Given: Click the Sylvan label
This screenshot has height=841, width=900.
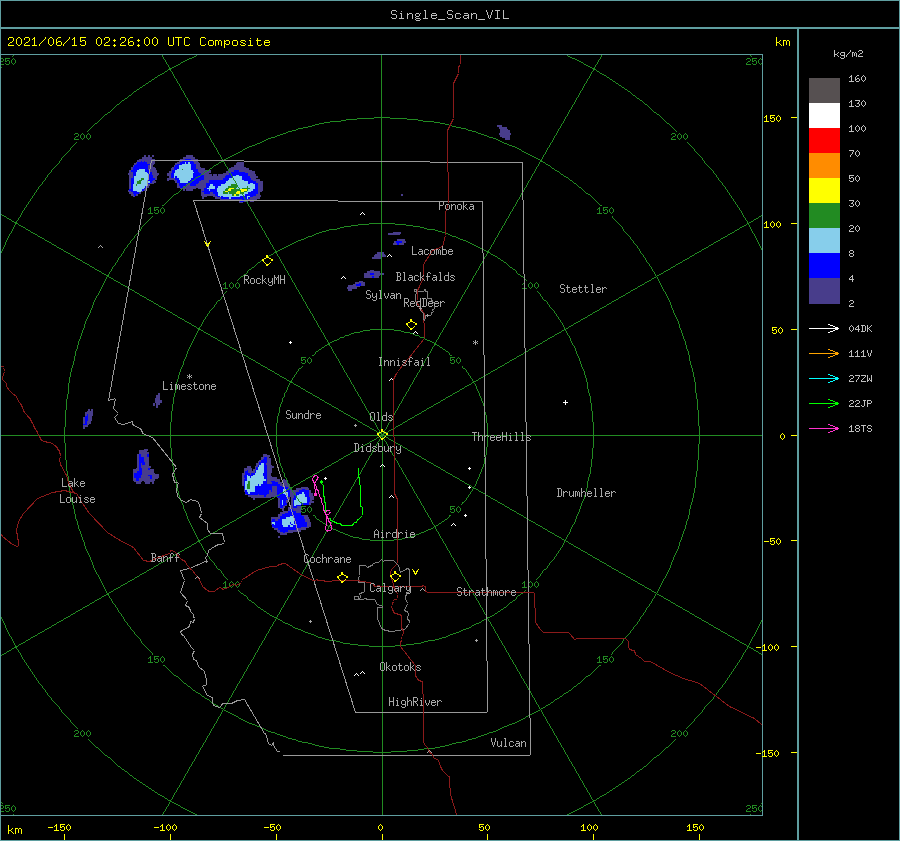Looking at the screenshot, I should (383, 295).
